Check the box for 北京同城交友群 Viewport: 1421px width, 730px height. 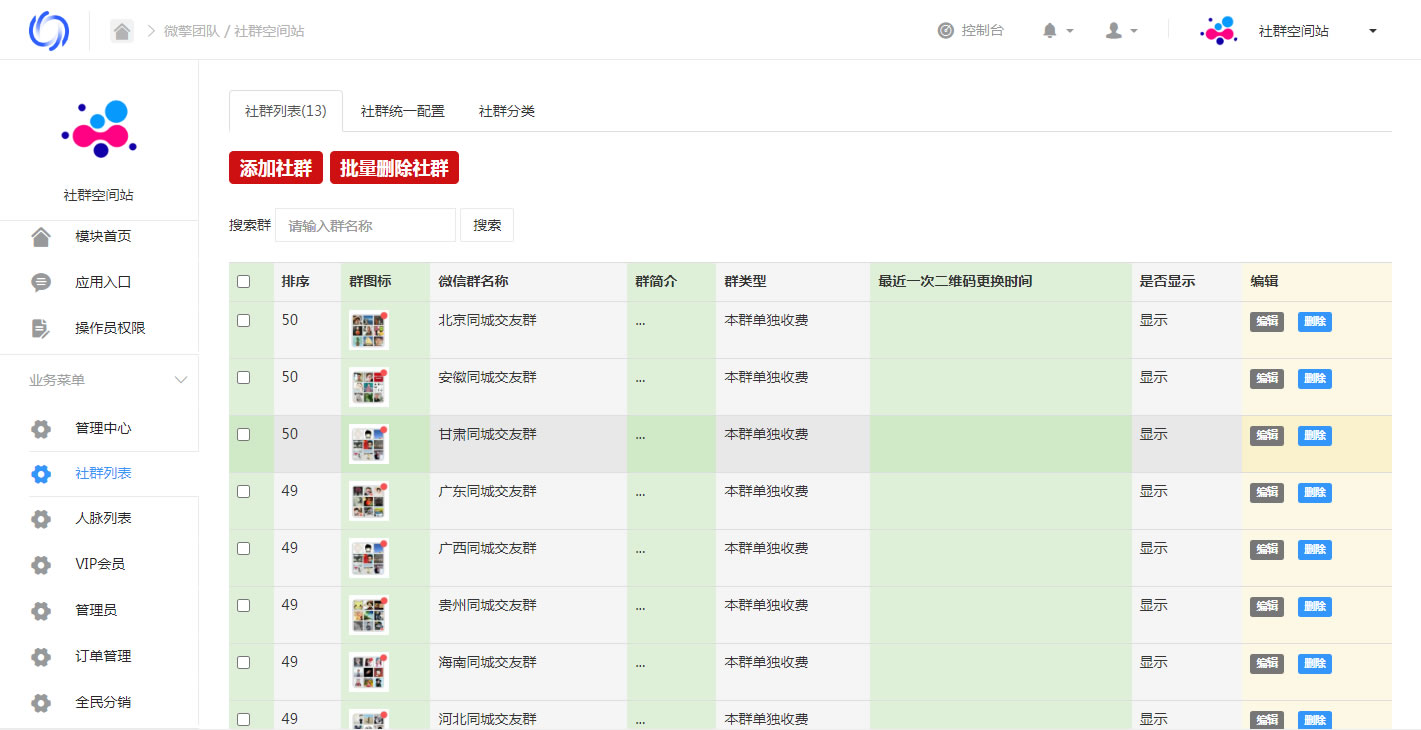coord(243,321)
